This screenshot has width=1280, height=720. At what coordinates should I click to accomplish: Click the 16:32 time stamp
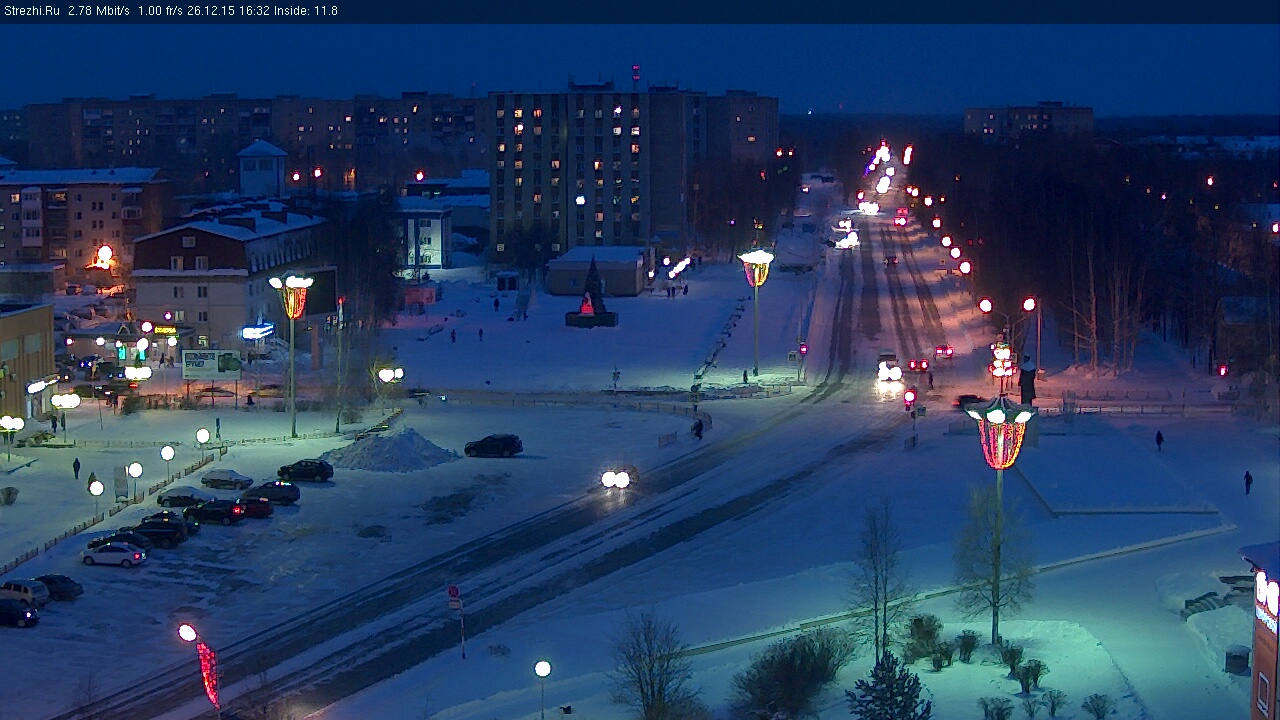[x=255, y=11]
